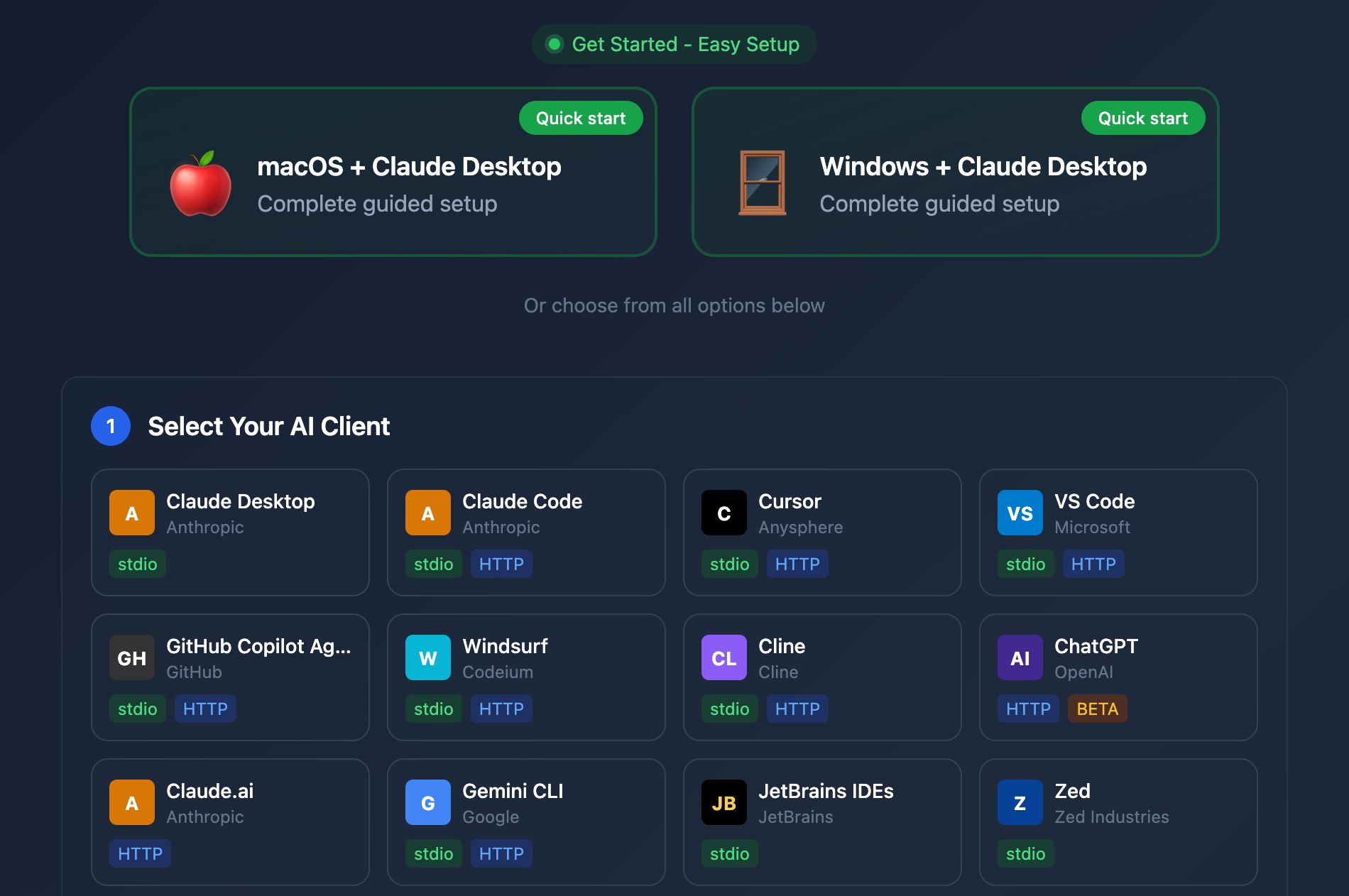Click the window icon for Windows setup
This screenshot has width=1349, height=896.
(763, 183)
